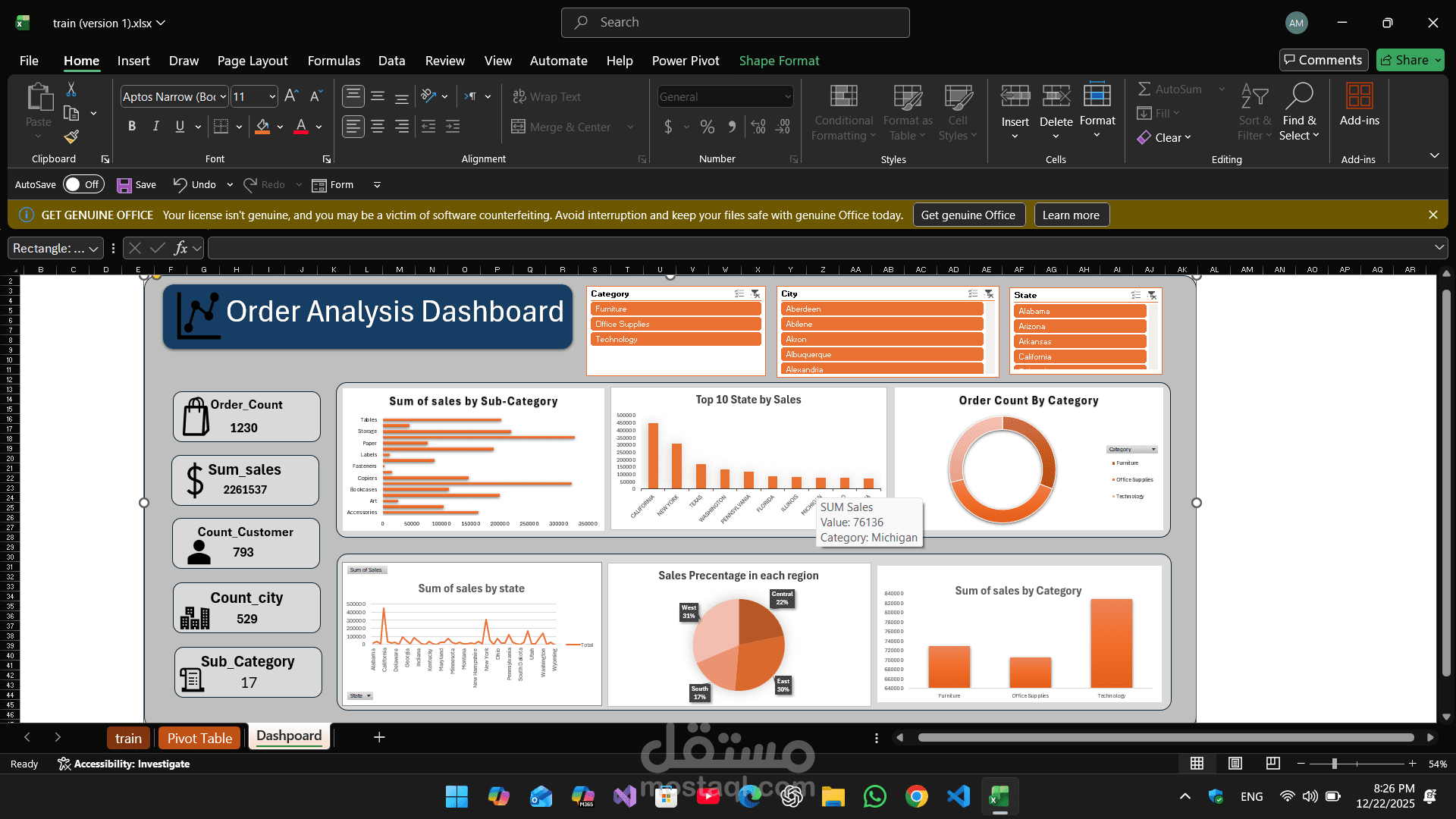
Task: Clear the filter on the Category slicer
Action: (x=755, y=294)
